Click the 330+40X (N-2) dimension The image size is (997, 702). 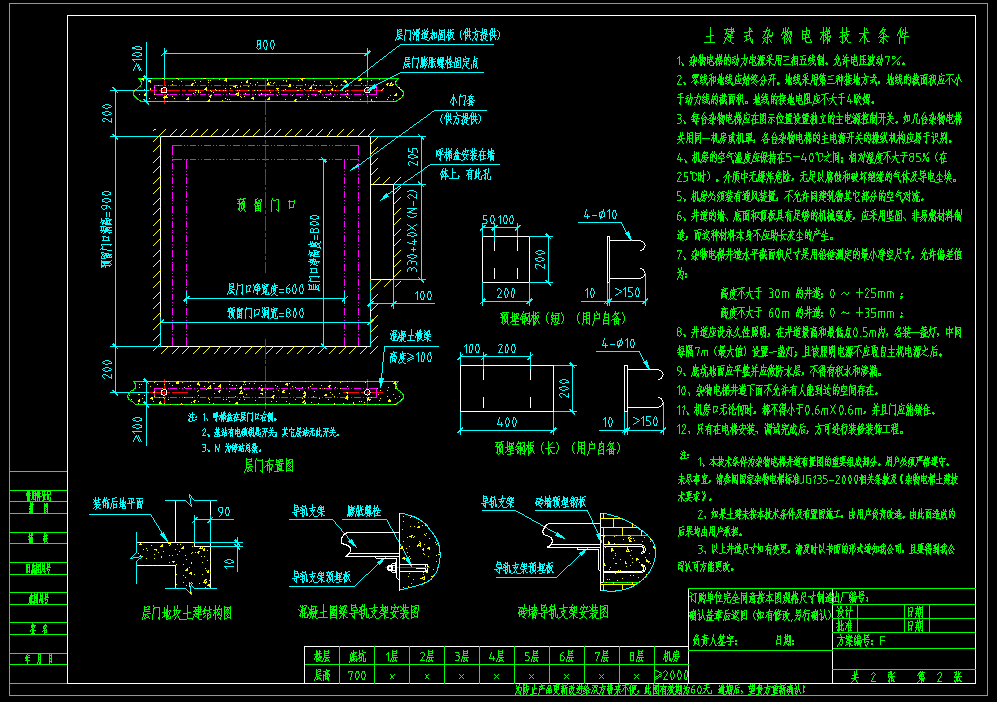(x=413, y=230)
